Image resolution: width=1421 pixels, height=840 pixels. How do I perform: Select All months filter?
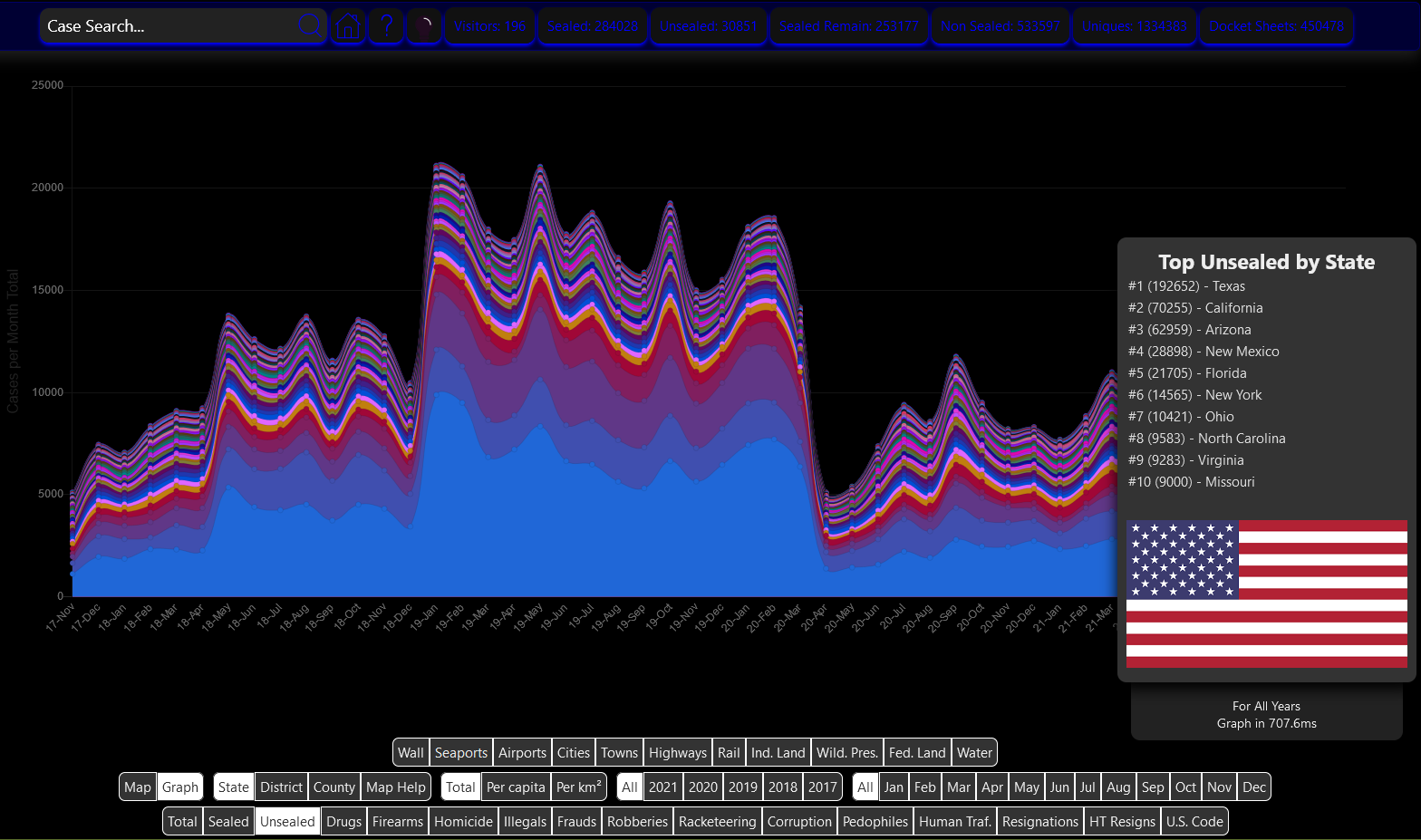point(865,787)
